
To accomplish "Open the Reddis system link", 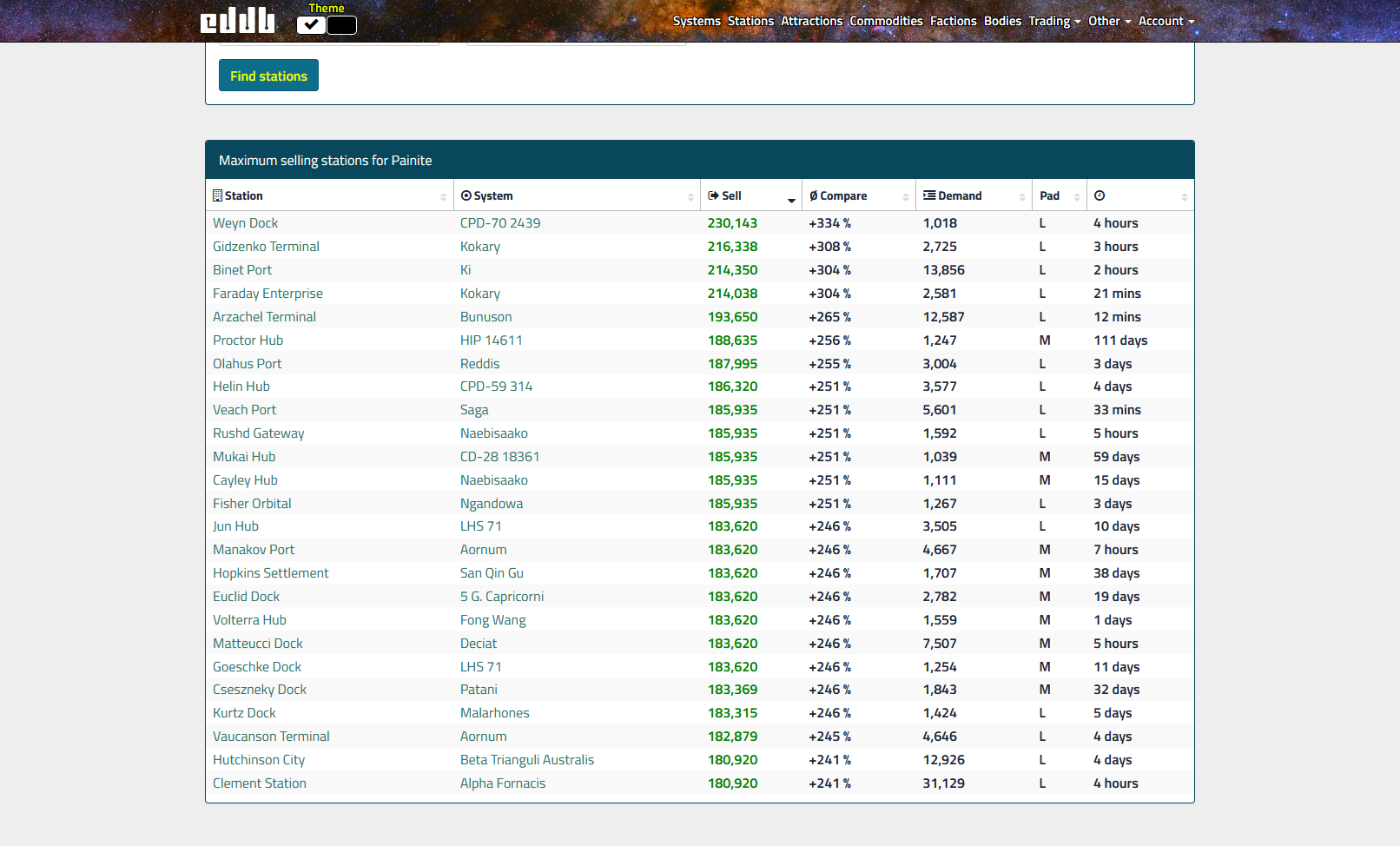I will click(x=479, y=364).
